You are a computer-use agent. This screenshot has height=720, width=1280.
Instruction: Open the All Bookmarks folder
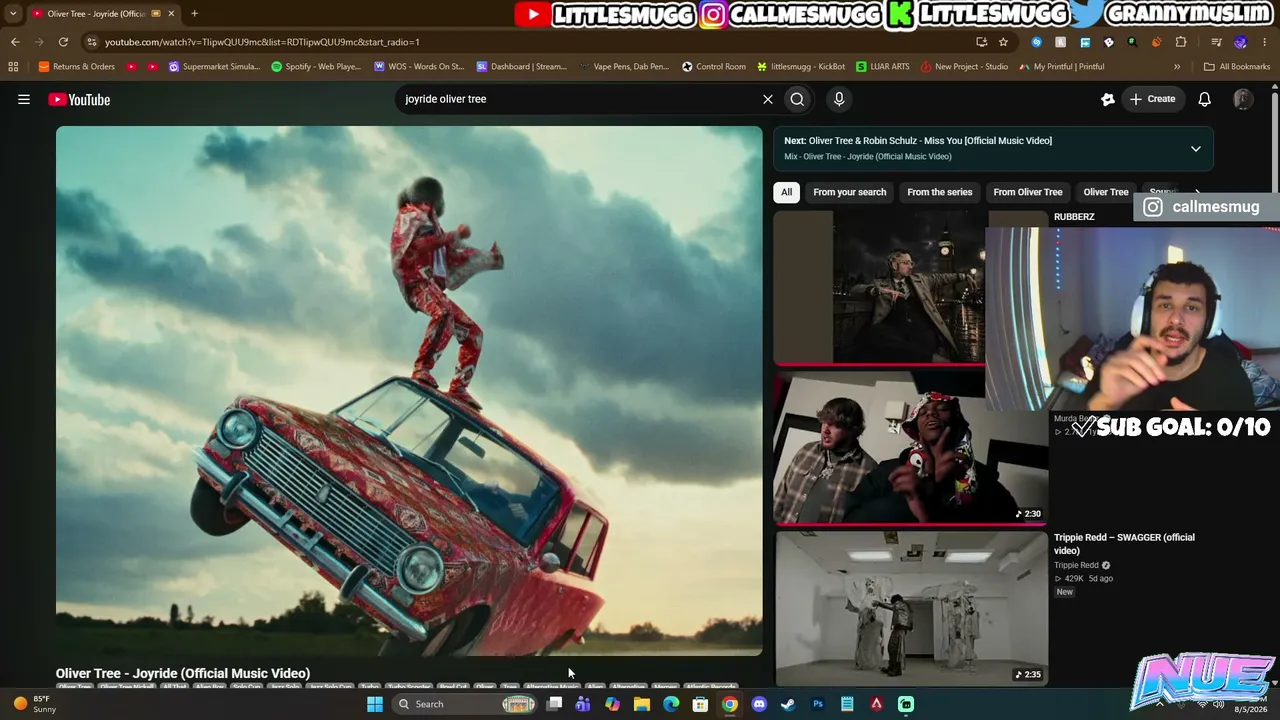[1237, 67]
